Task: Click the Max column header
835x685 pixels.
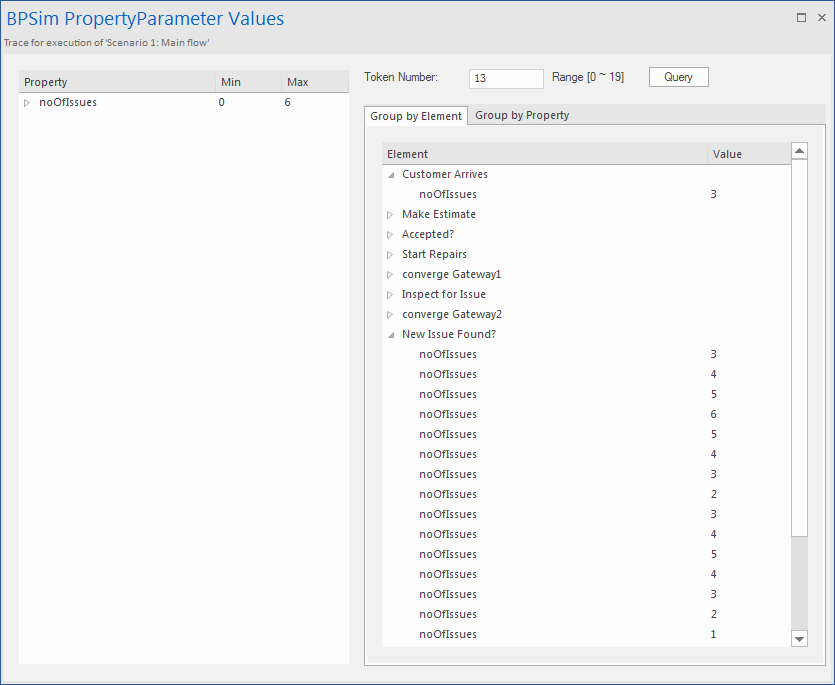Action: point(313,82)
